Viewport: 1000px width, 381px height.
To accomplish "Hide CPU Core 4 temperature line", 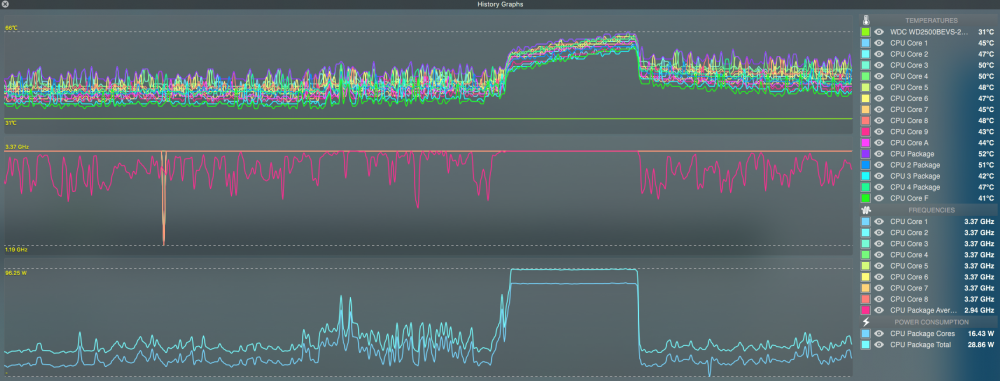I will (879, 76).
